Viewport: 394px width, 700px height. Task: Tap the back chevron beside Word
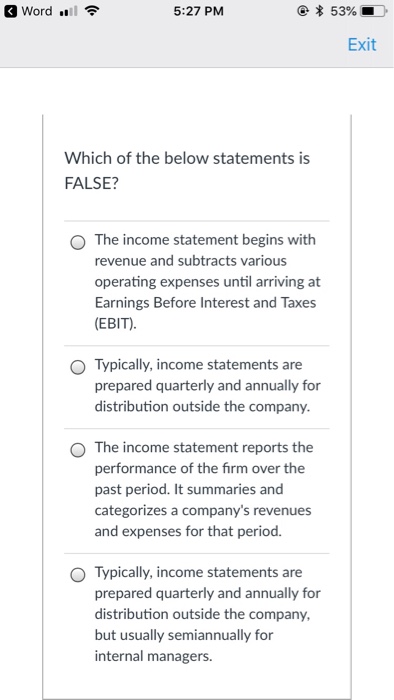click(11, 11)
